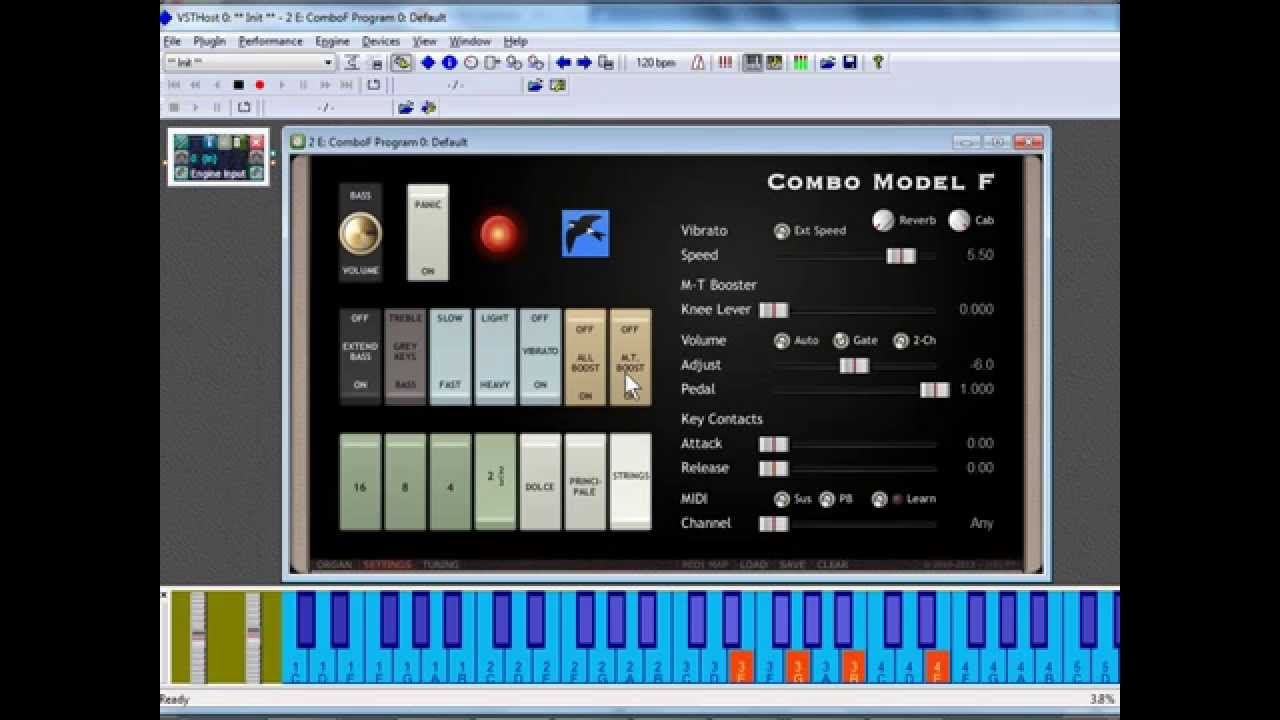The width and height of the screenshot is (1280, 720).
Task: Open the Engine menu
Action: point(332,41)
